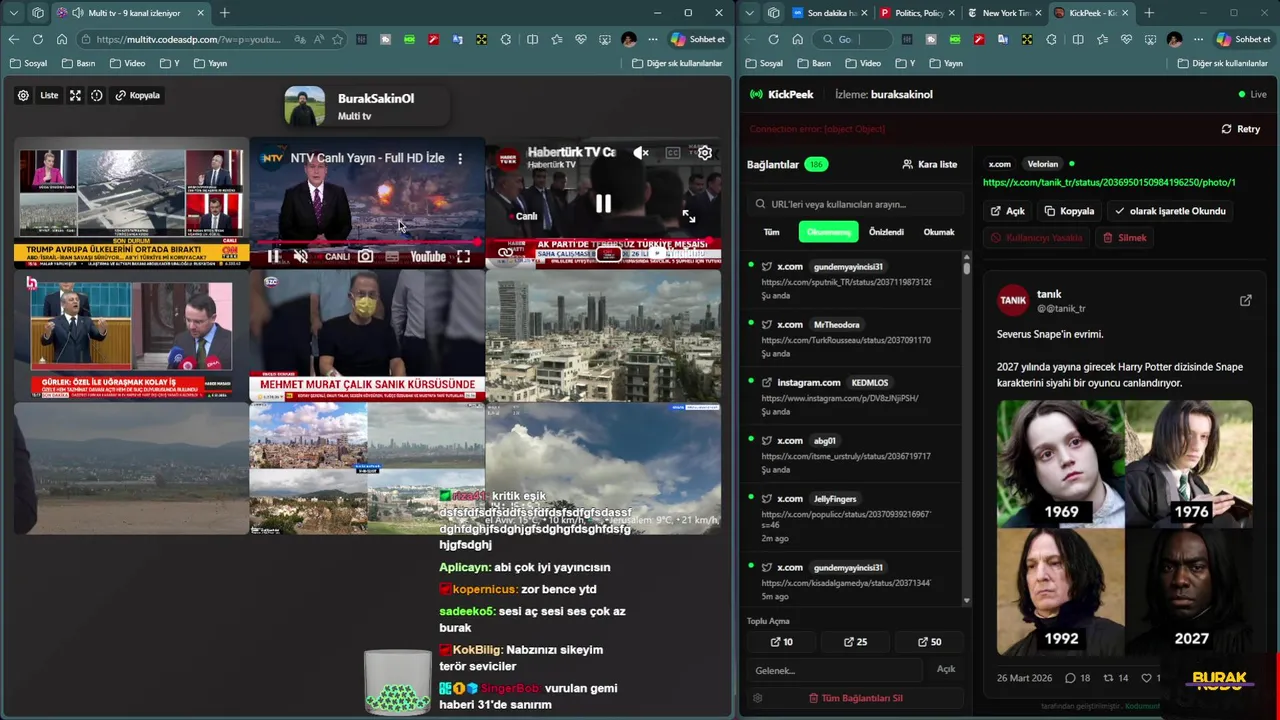Screen dimensions: 1280x720
Task: Pause the Habertürk TV video
Action: pos(603,204)
